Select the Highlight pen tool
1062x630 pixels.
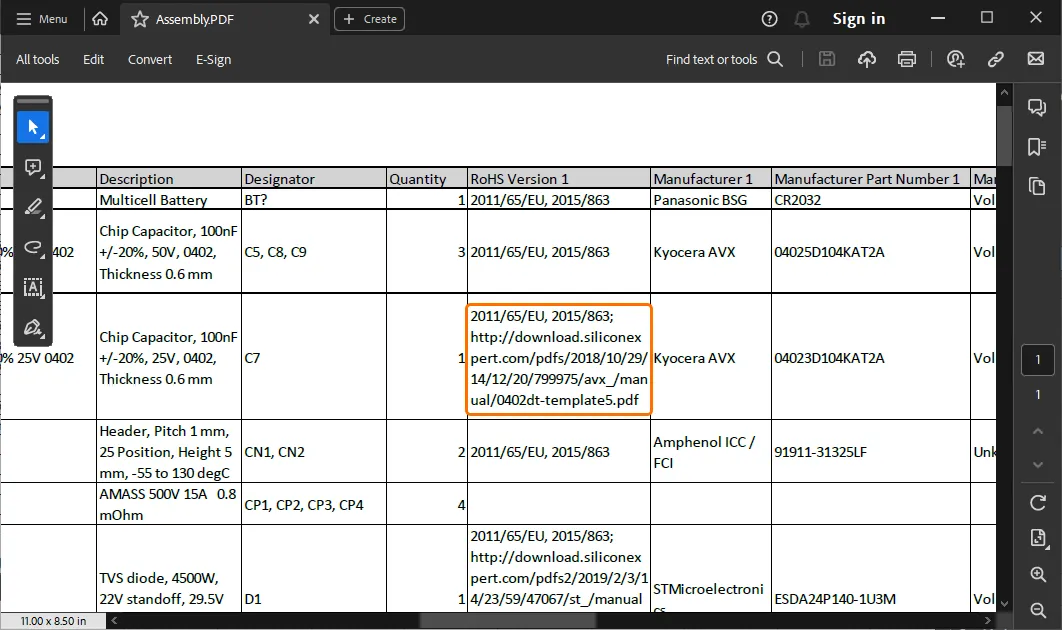(33, 207)
